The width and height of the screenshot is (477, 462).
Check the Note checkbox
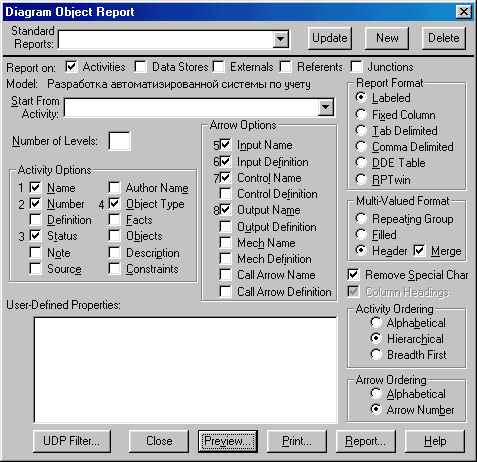(x=35, y=252)
